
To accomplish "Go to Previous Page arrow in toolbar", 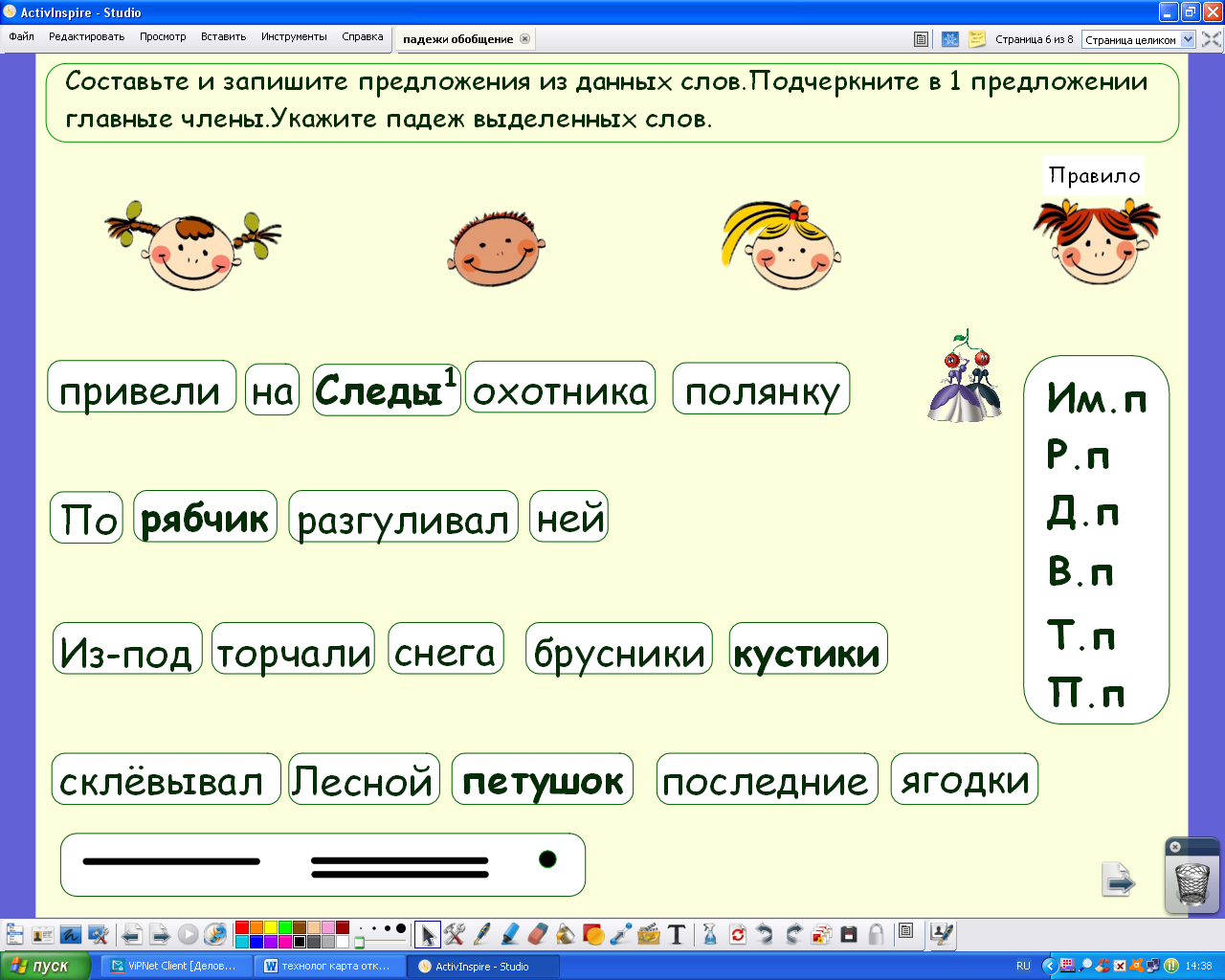I will coord(132,935).
